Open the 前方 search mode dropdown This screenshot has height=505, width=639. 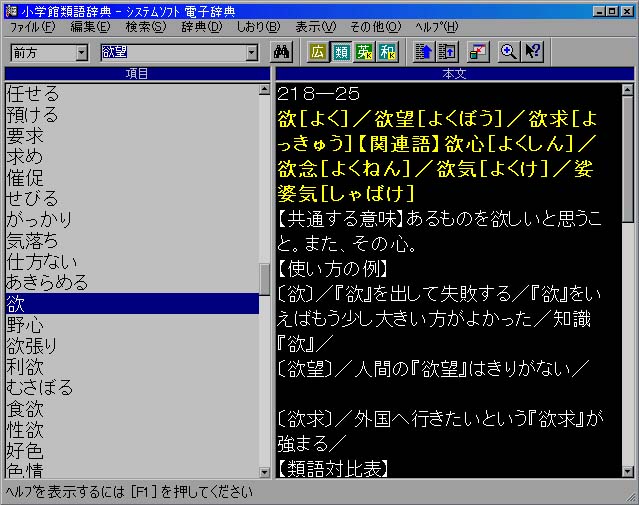pyautogui.click(x=81, y=52)
